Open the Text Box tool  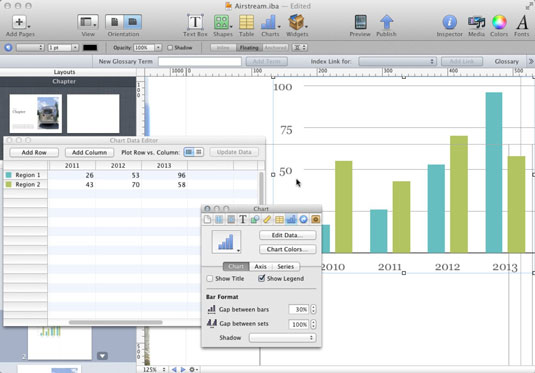(195, 23)
